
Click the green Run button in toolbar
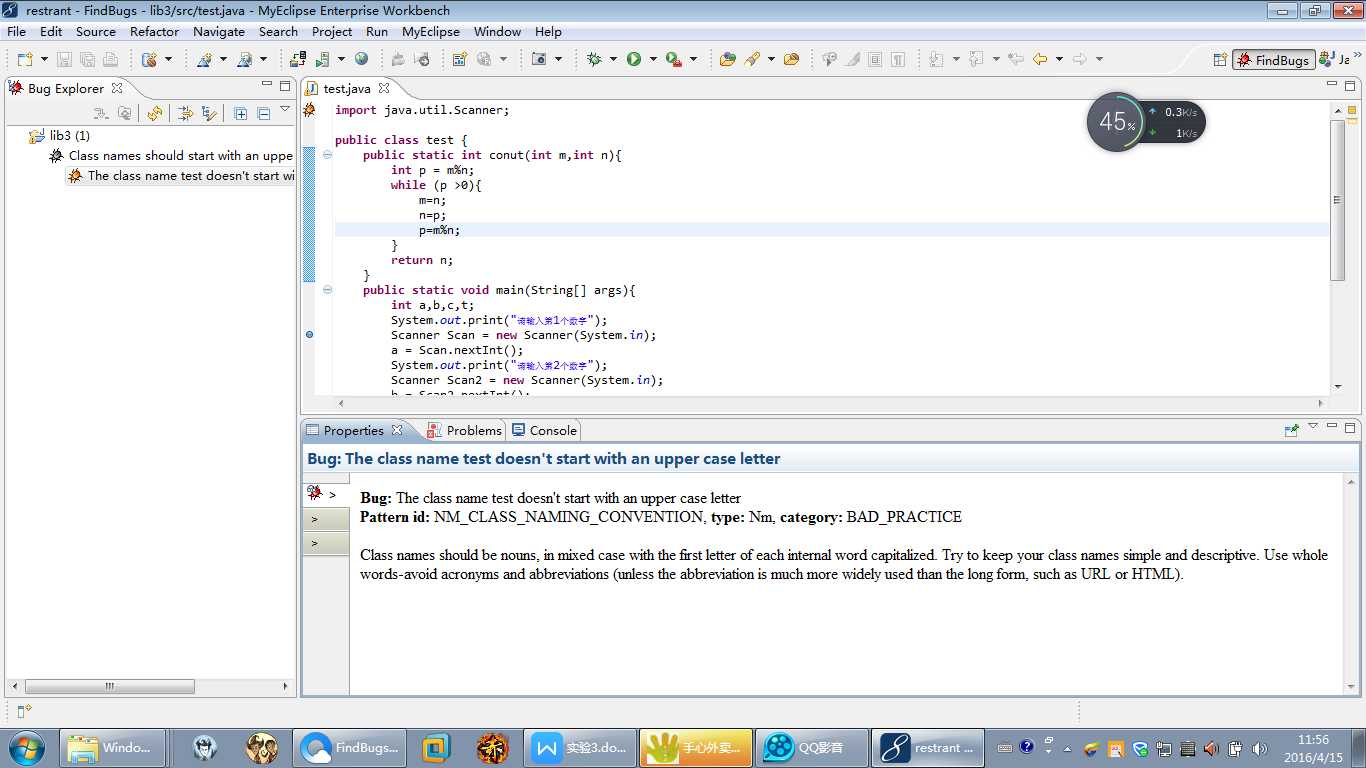point(634,60)
